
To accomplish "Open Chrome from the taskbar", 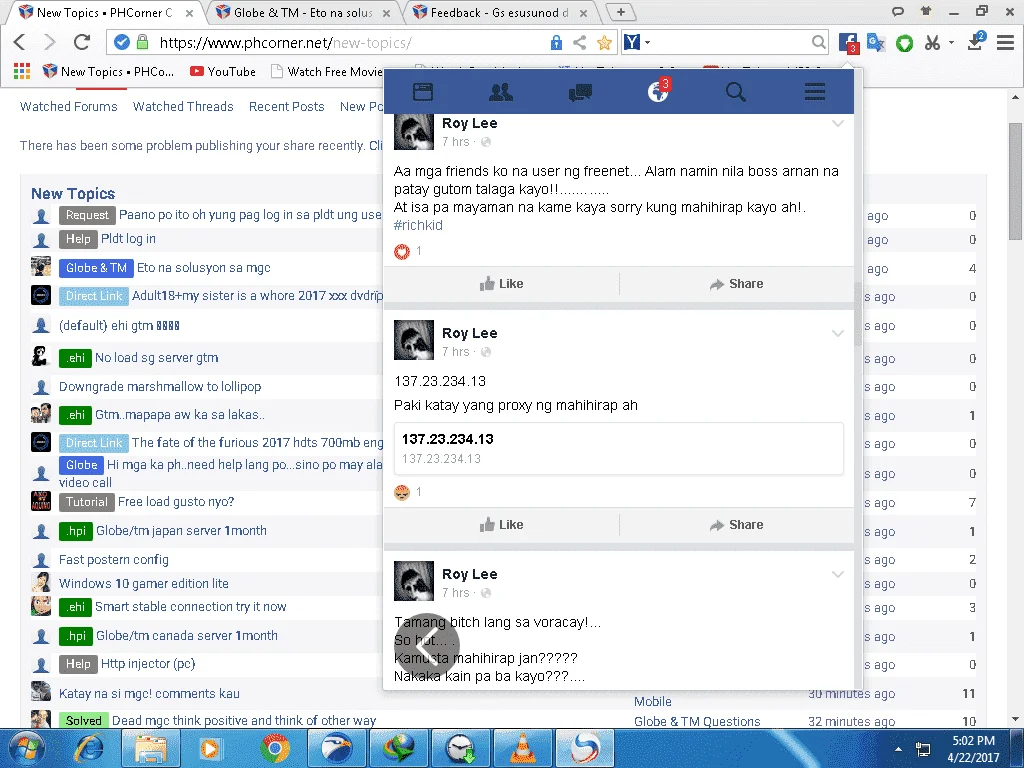I will 275,748.
